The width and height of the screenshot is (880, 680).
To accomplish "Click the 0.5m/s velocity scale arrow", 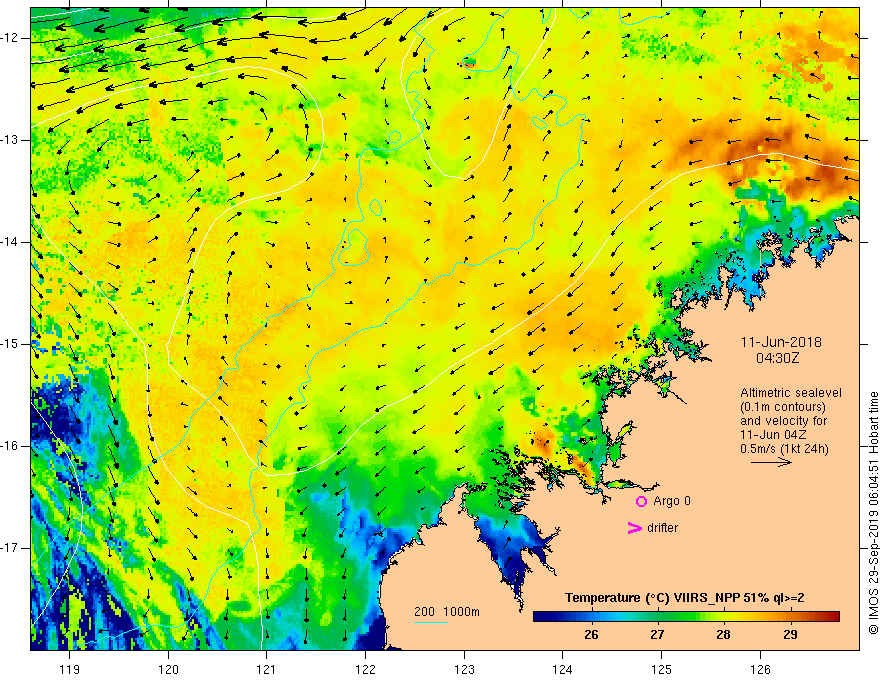I will click(771, 462).
